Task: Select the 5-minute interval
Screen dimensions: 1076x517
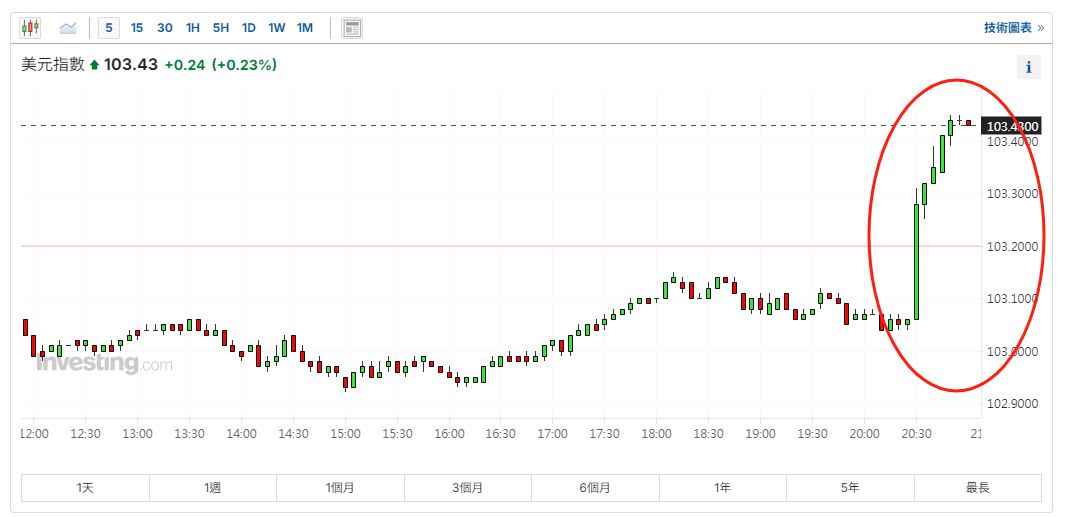Action: point(108,28)
